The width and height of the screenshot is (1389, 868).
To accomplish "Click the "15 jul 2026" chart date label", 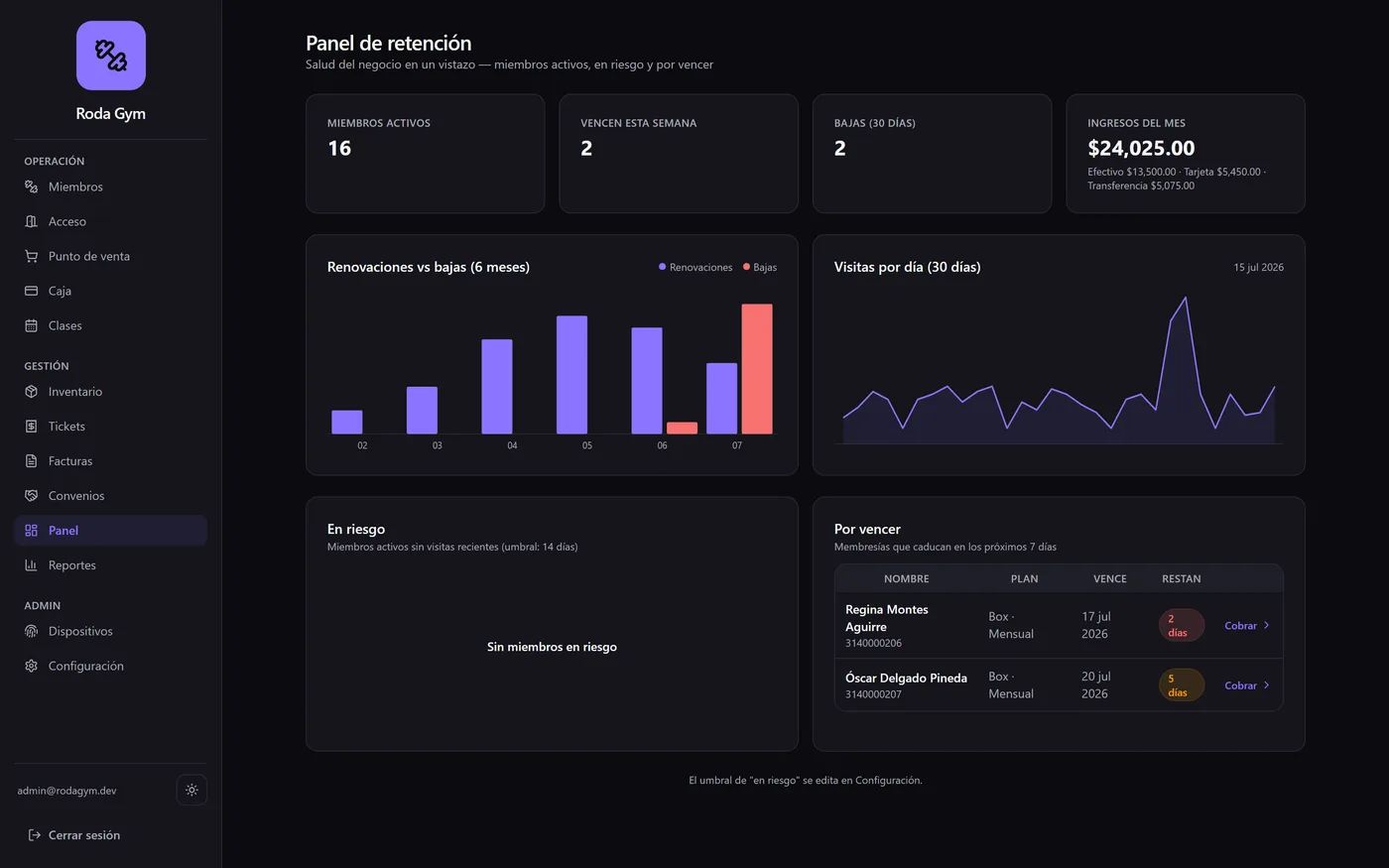I will tap(1258, 268).
